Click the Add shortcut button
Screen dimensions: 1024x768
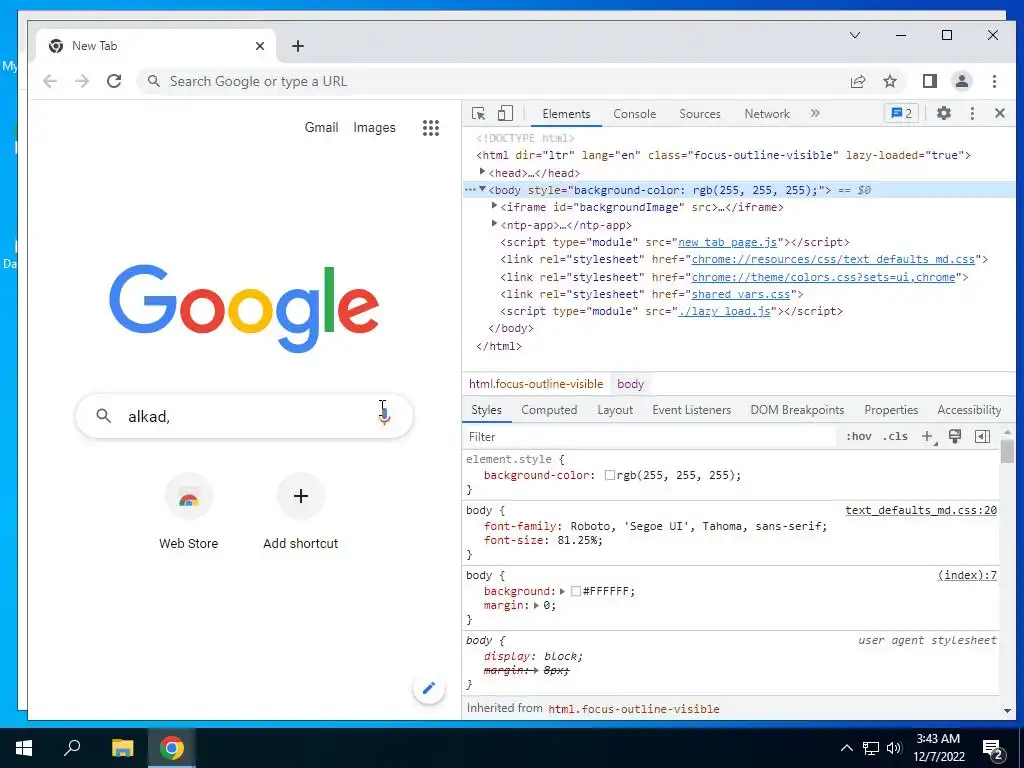(300, 513)
